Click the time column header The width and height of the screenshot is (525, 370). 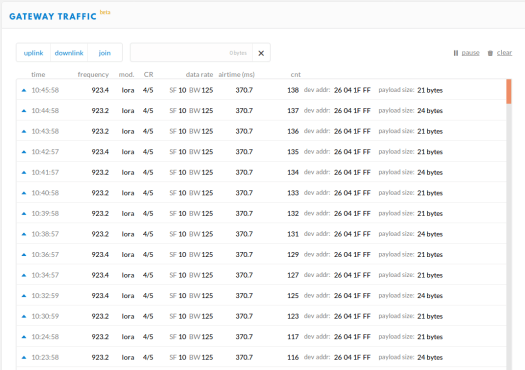point(38,74)
